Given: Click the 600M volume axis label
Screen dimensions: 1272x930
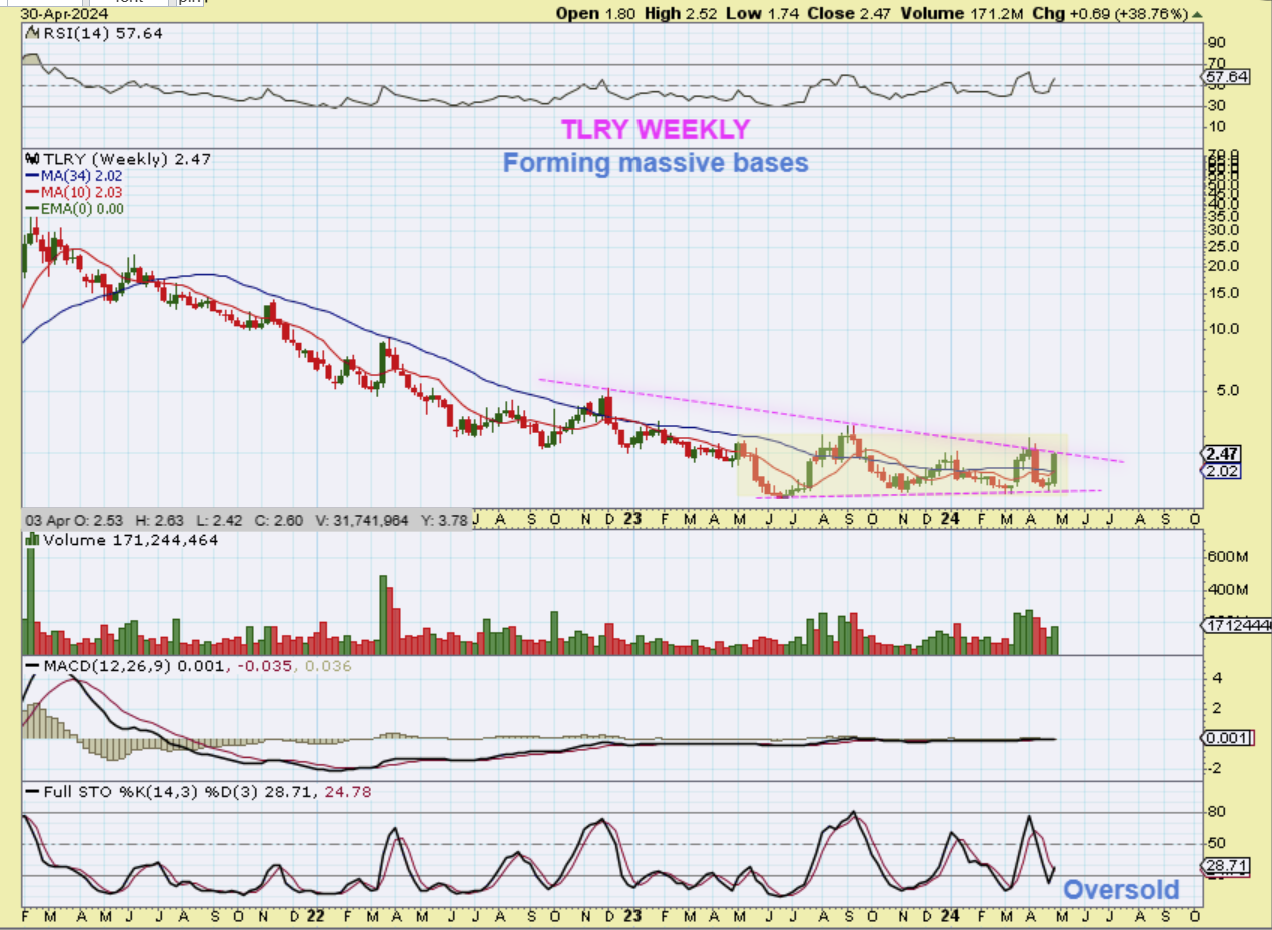Looking at the screenshot, I should tap(1230, 559).
